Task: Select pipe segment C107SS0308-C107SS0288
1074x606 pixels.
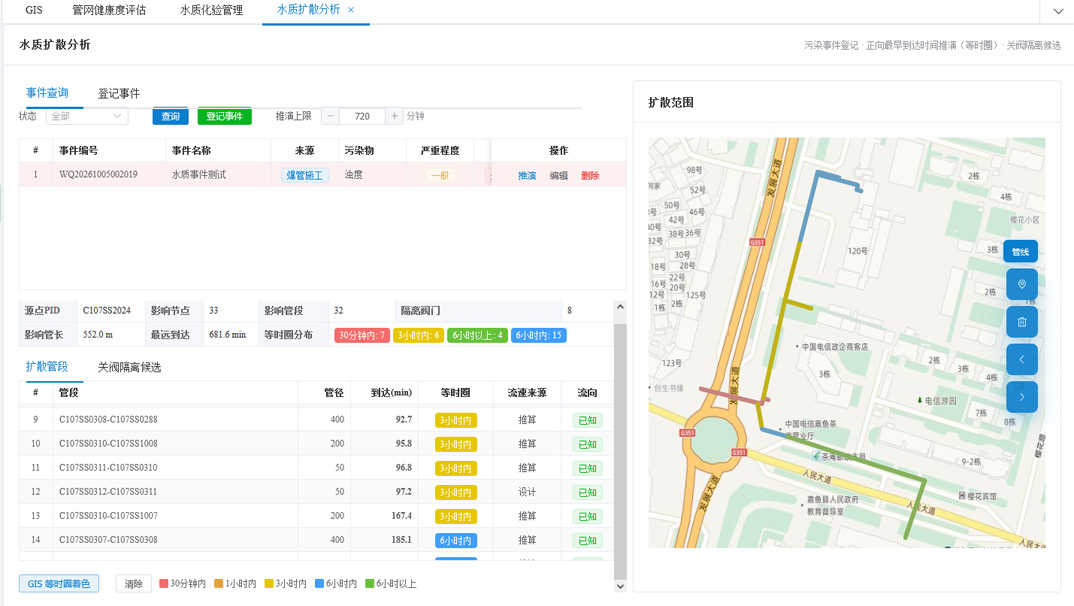Action: click(x=108, y=419)
